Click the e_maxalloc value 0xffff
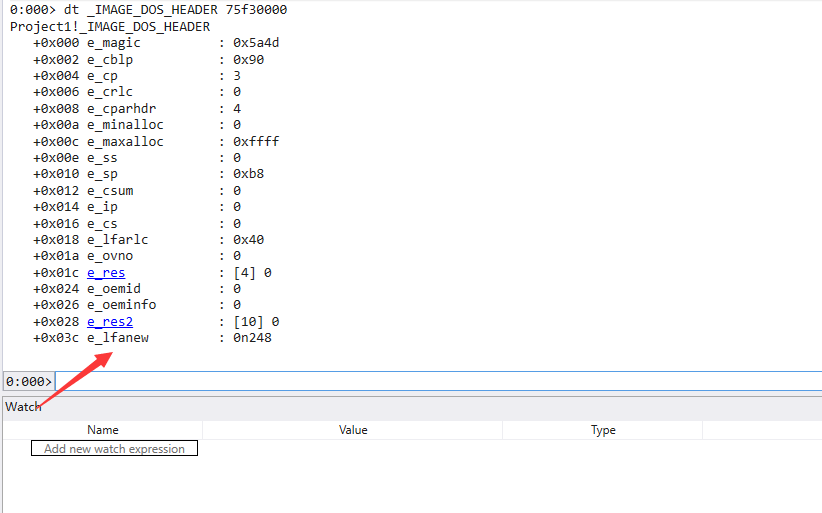The height and width of the screenshot is (513, 822). coord(256,141)
